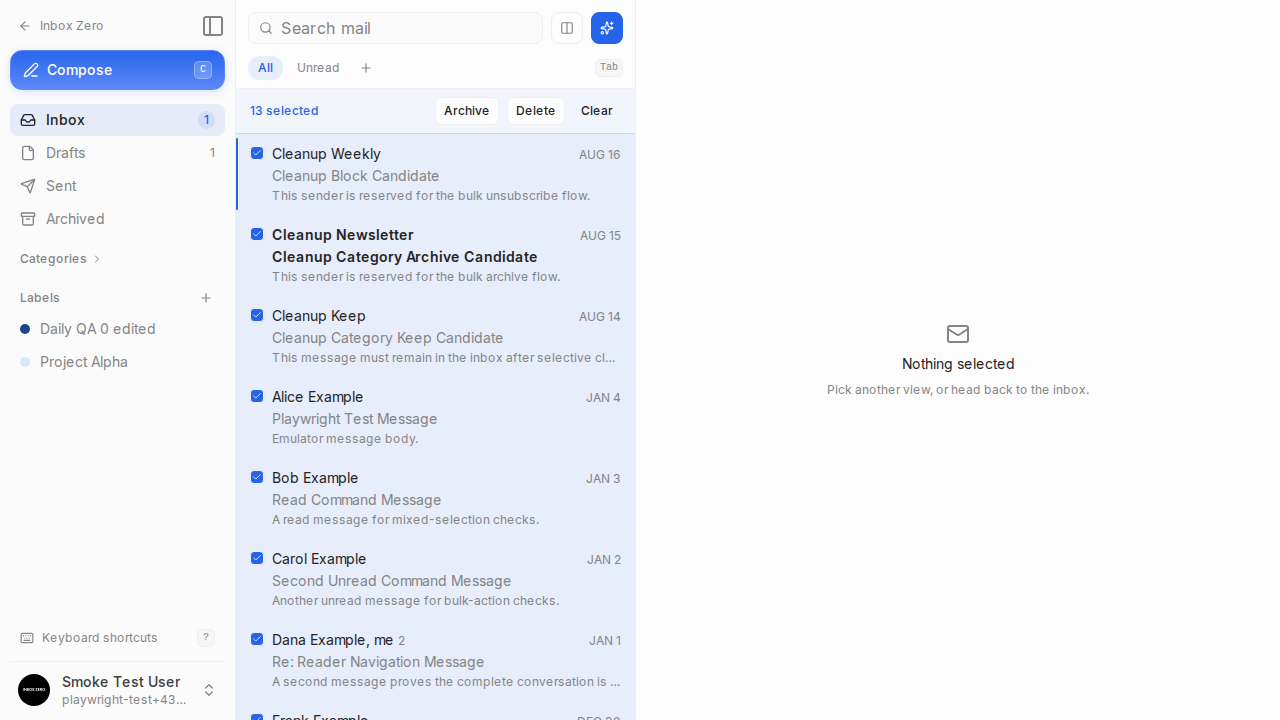This screenshot has width=1280, height=720.
Task: Collapse the sidebar with the panel icon
Action: 212,26
